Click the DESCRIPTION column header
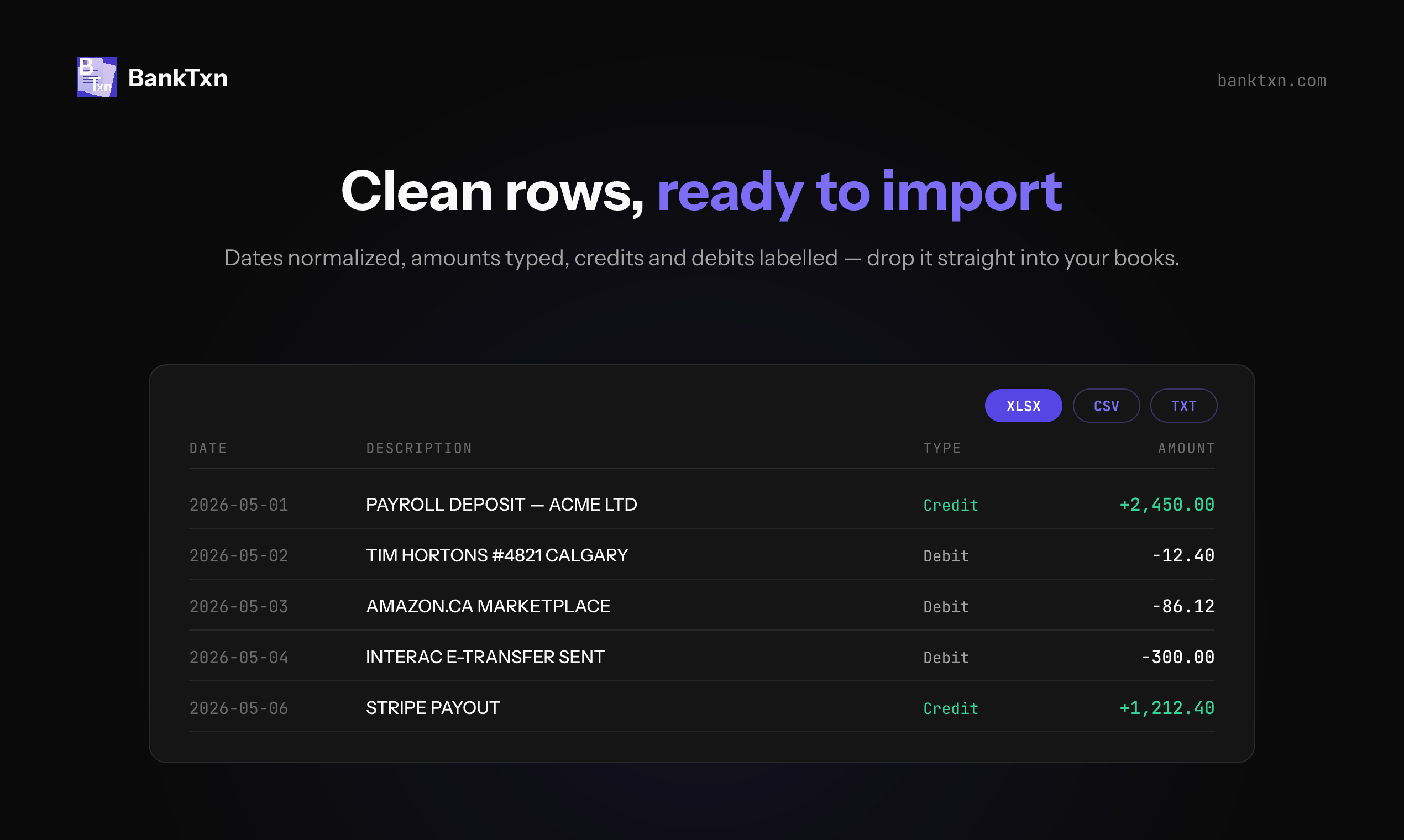 [x=419, y=448]
